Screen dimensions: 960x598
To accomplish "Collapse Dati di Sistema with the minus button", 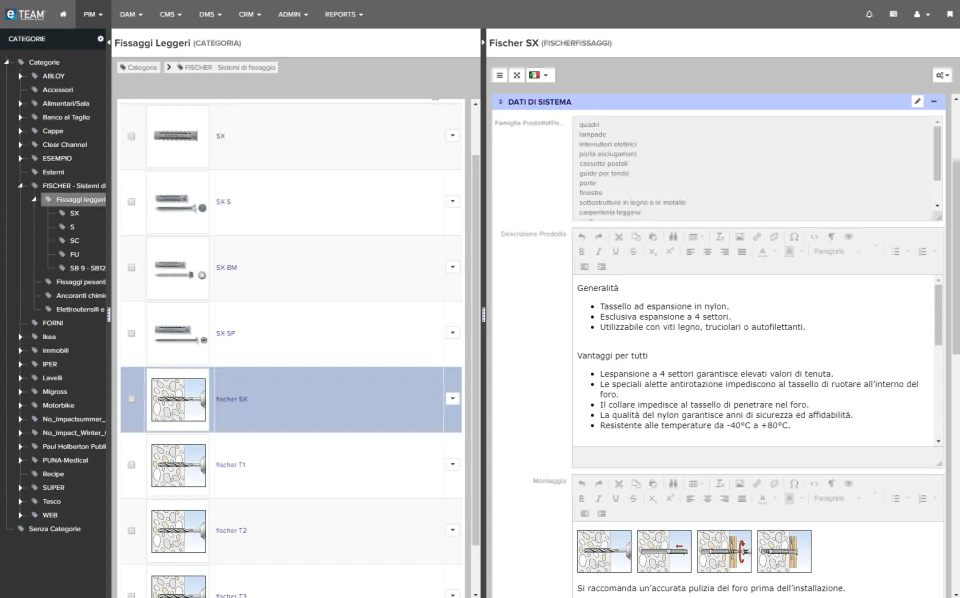I will coord(935,101).
